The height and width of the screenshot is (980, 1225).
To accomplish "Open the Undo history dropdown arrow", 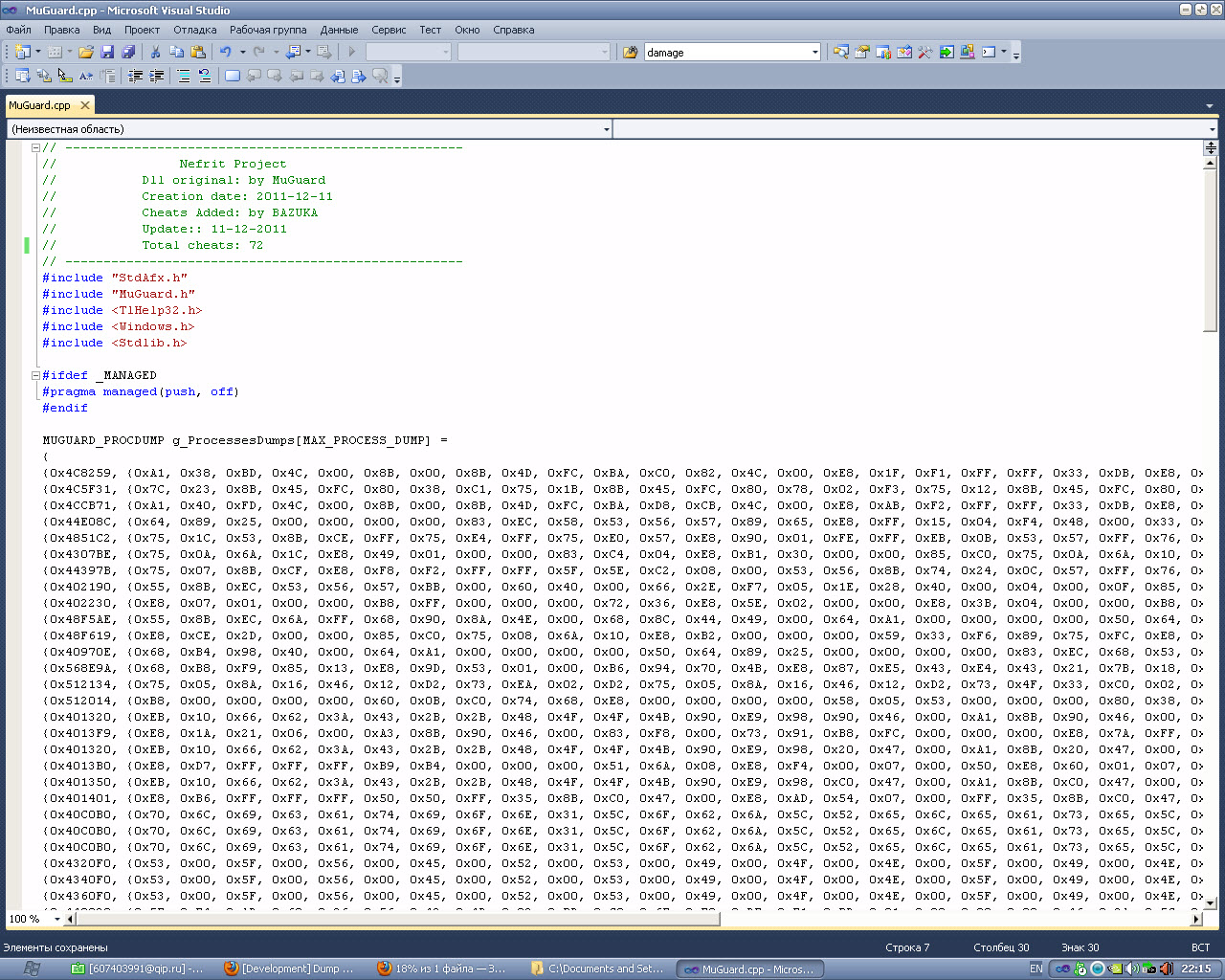I will pos(242,52).
